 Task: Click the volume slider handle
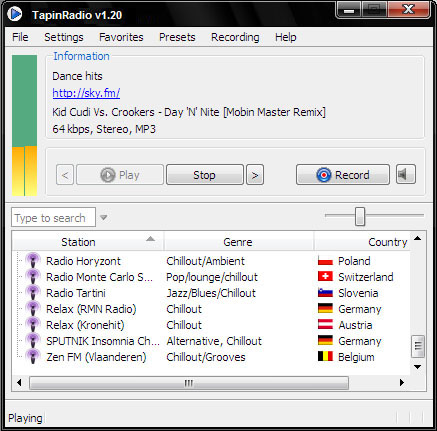[360, 216]
